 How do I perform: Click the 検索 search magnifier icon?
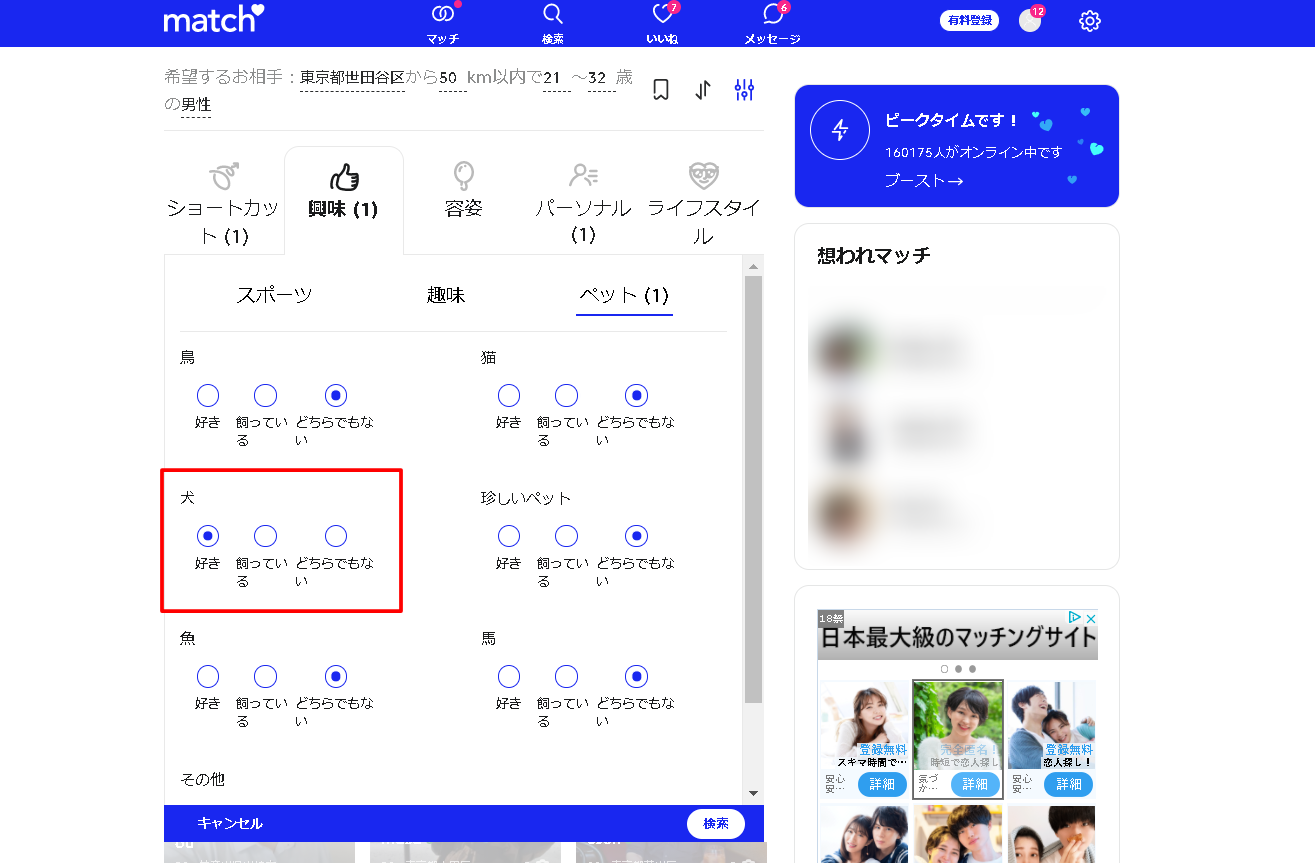[552, 15]
